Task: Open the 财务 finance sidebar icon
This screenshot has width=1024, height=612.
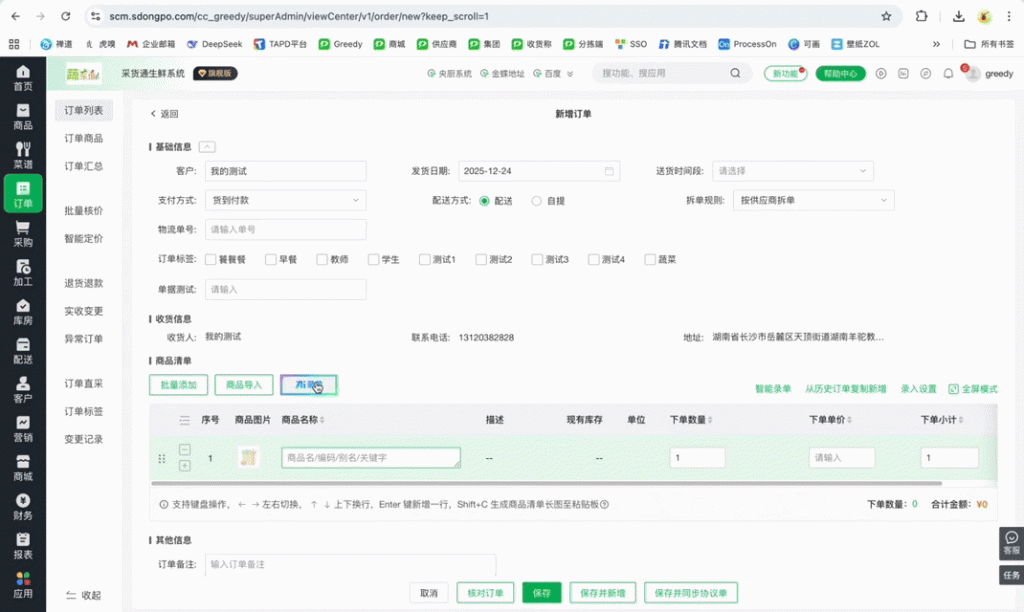Action: pos(22,507)
